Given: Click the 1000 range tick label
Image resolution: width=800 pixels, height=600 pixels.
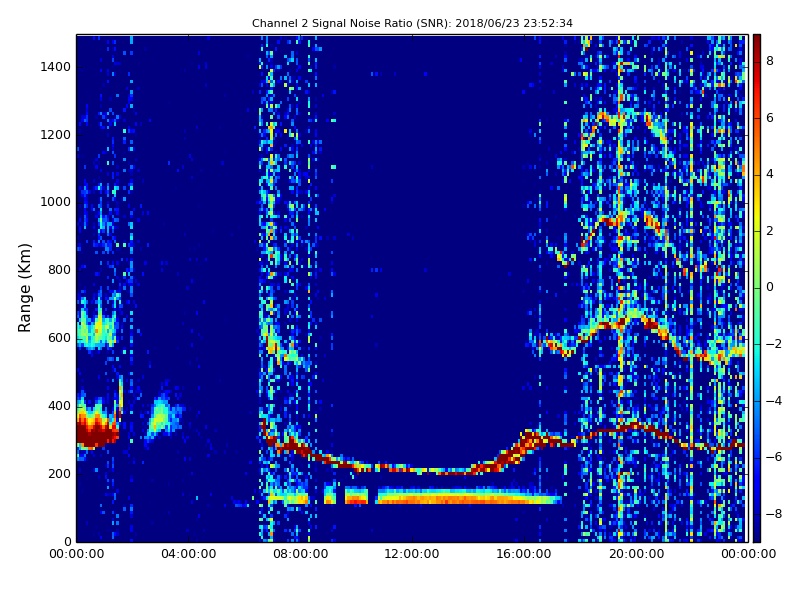Looking at the screenshot, I should tap(56, 202).
